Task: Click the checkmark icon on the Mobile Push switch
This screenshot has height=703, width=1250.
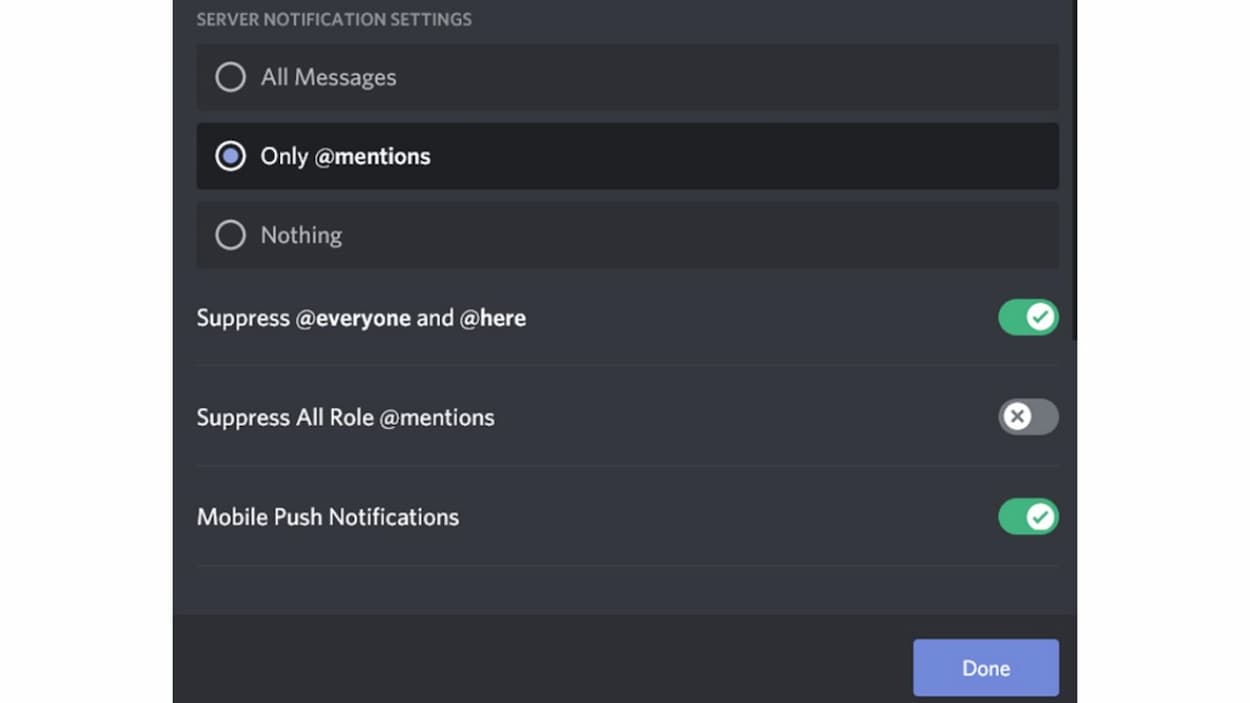Action: click(x=1040, y=517)
